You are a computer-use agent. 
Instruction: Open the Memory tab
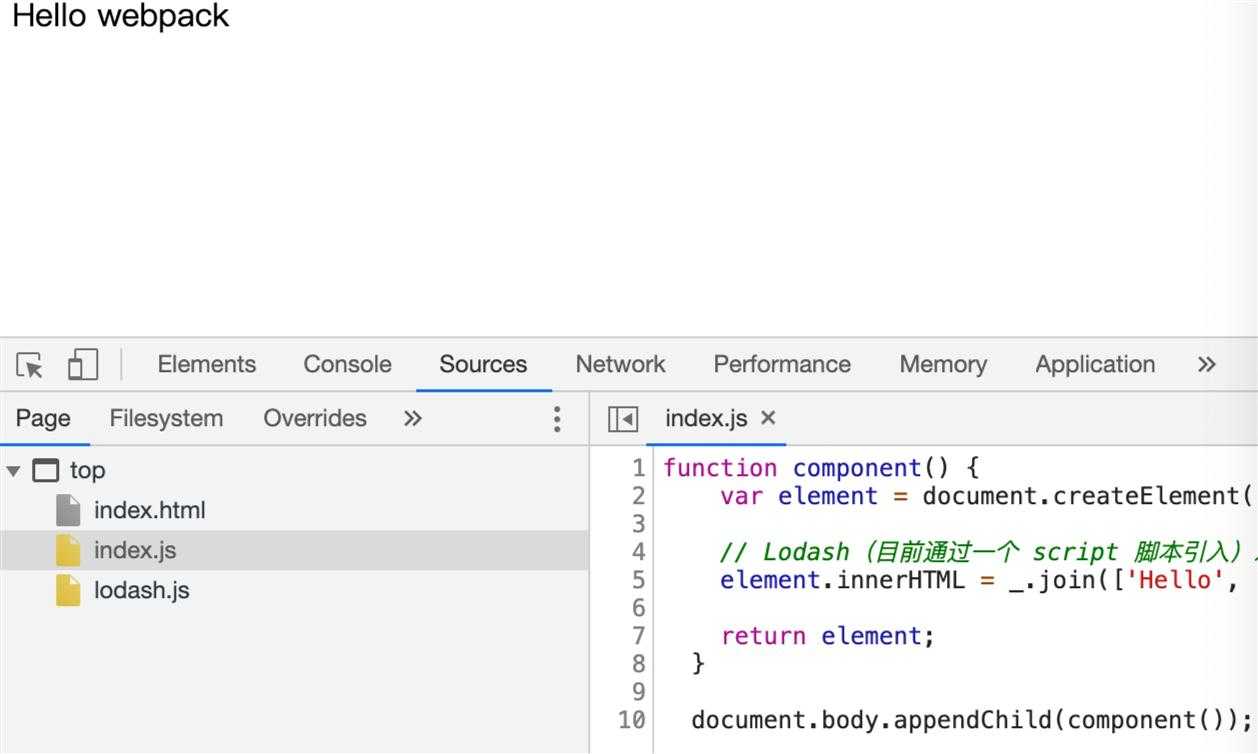click(x=943, y=365)
